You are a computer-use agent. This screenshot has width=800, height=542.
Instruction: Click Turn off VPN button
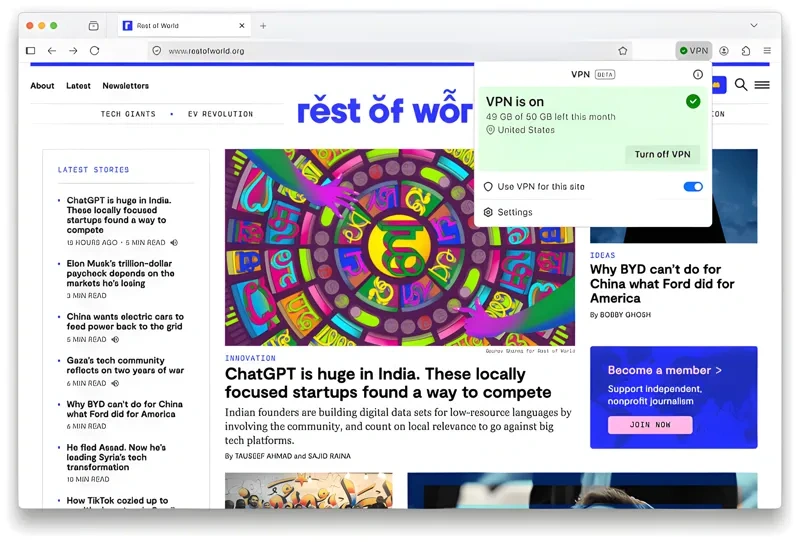coord(662,154)
